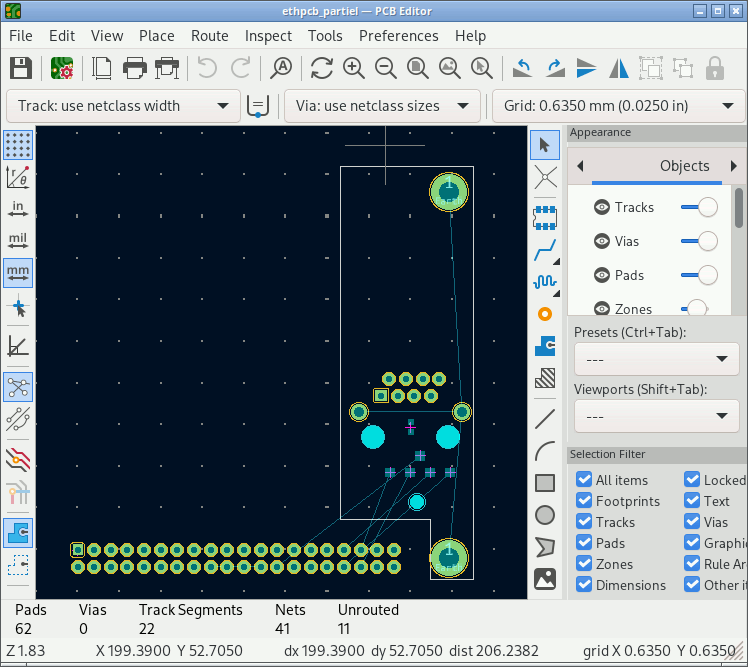Toggle full-window crosshair cursor
748x667 pixels.
pos(18,308)
